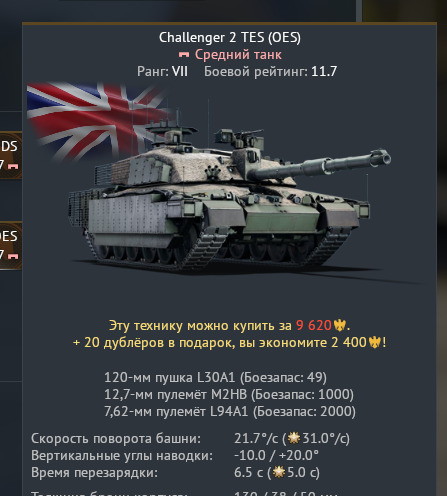Click the tank icon on the DS tree card
447x496 pixels.
(13, 166)
